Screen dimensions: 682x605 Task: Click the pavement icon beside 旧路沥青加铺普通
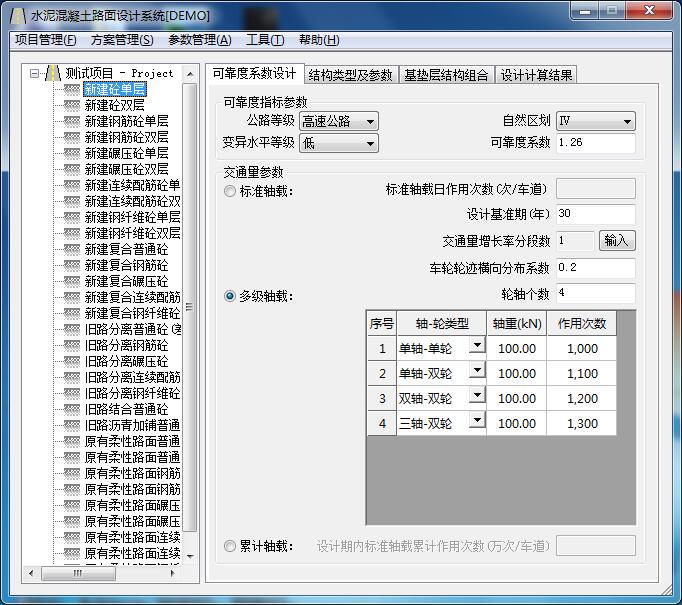pos(72,425)
